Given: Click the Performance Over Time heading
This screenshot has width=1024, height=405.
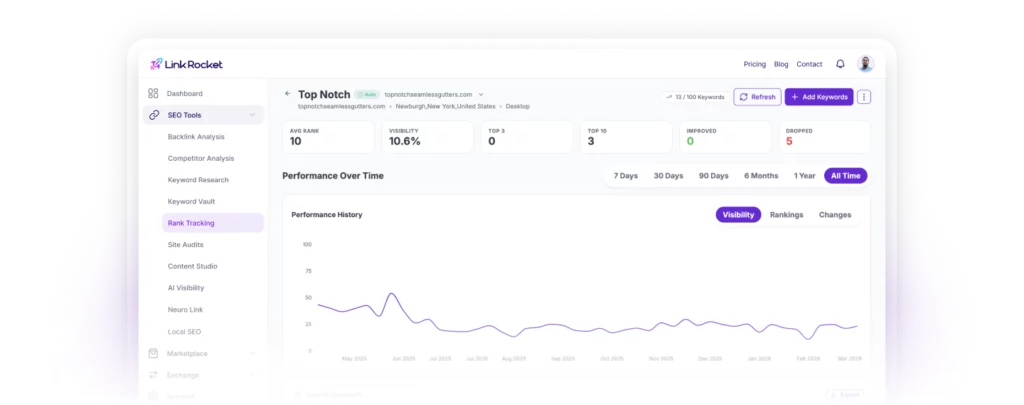Looking at the screenshot, I should 333,176.
